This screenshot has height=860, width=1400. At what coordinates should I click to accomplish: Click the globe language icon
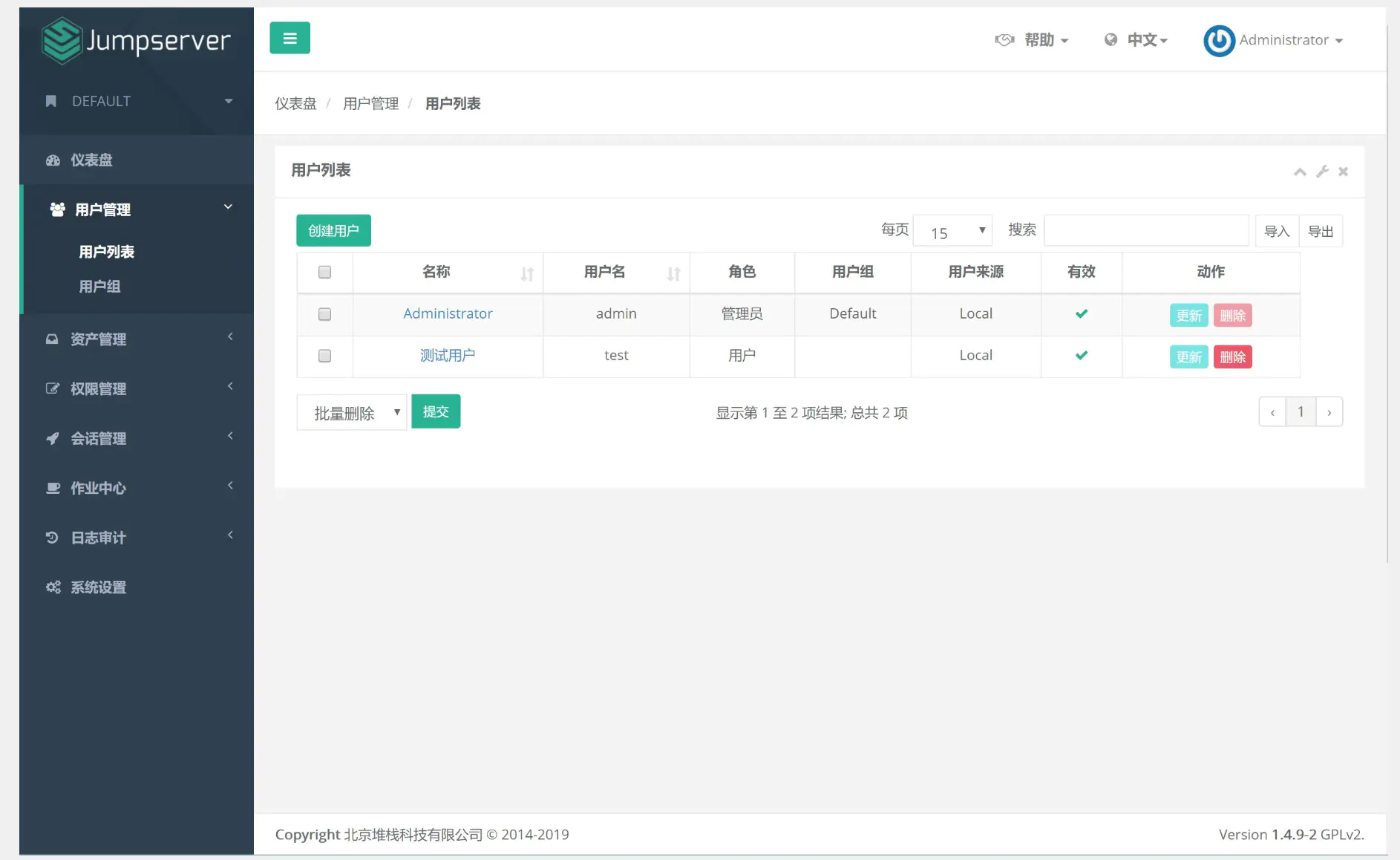point(1110,40)
